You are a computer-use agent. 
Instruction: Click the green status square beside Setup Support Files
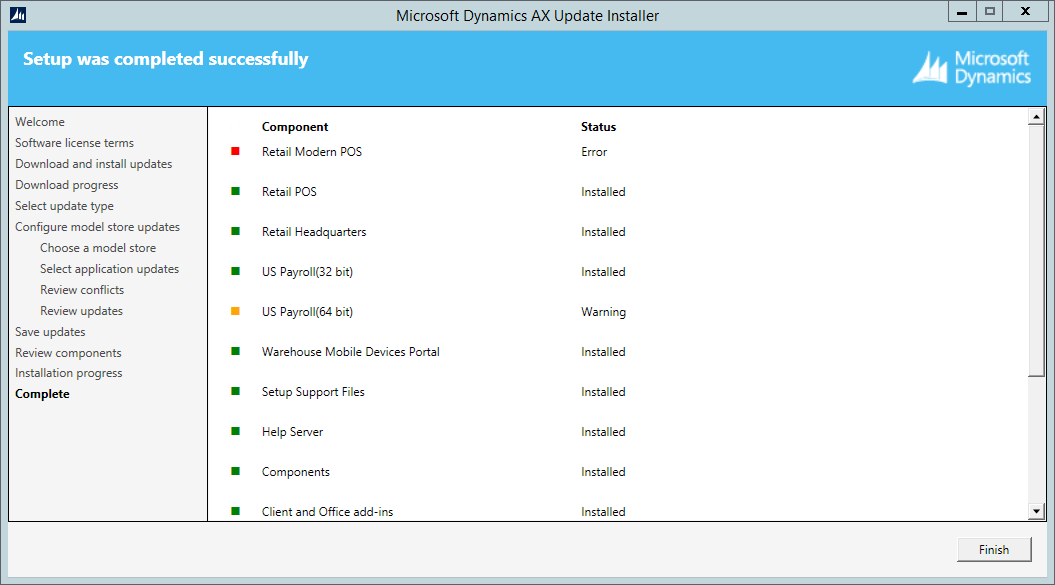point(235,391)
